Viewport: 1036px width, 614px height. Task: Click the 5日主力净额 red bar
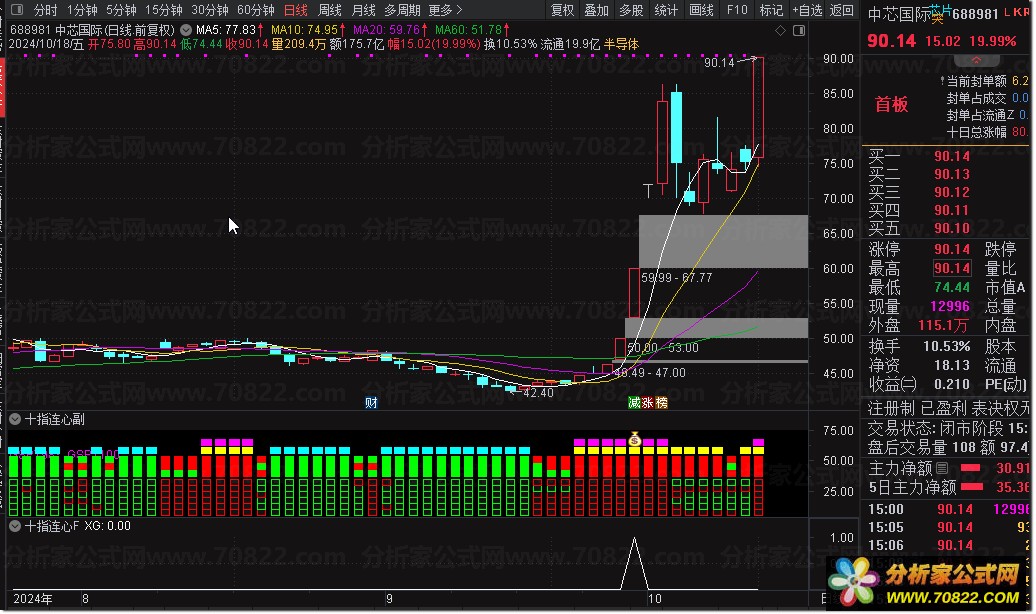973,487
